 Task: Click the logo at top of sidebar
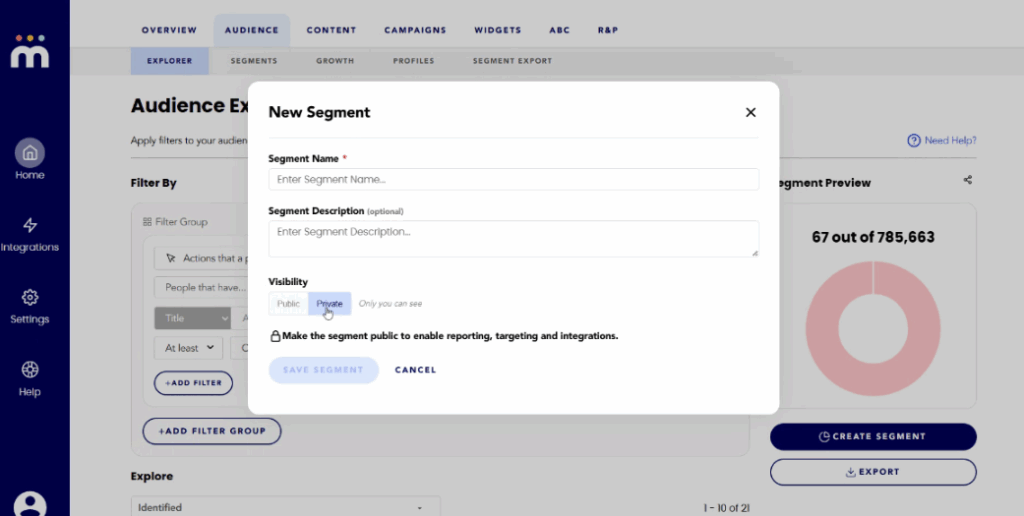coord(30,50)
